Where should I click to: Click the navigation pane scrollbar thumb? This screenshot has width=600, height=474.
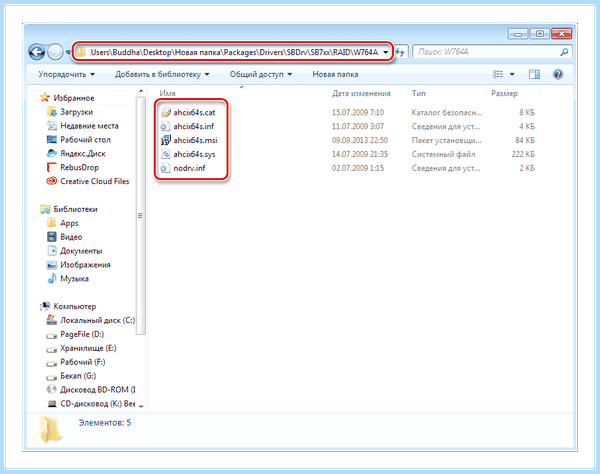[141, 215]
